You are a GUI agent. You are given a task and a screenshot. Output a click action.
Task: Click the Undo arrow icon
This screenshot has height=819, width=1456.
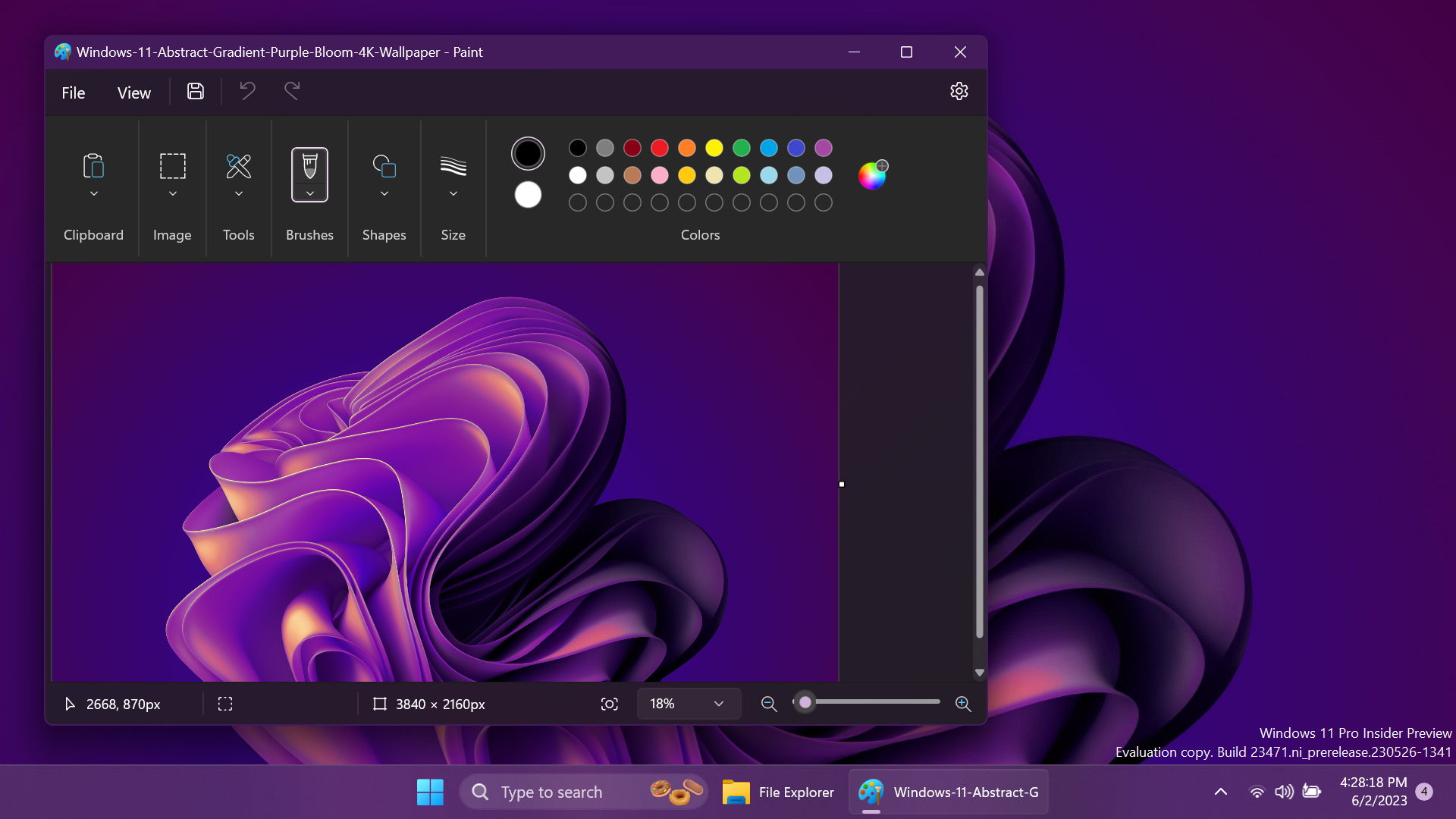(x=247, y=92)
